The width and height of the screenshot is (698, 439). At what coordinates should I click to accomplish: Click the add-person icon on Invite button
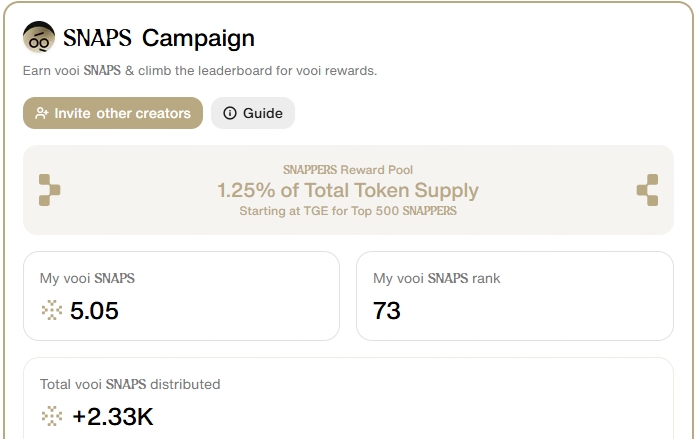(x=42, y=113)
